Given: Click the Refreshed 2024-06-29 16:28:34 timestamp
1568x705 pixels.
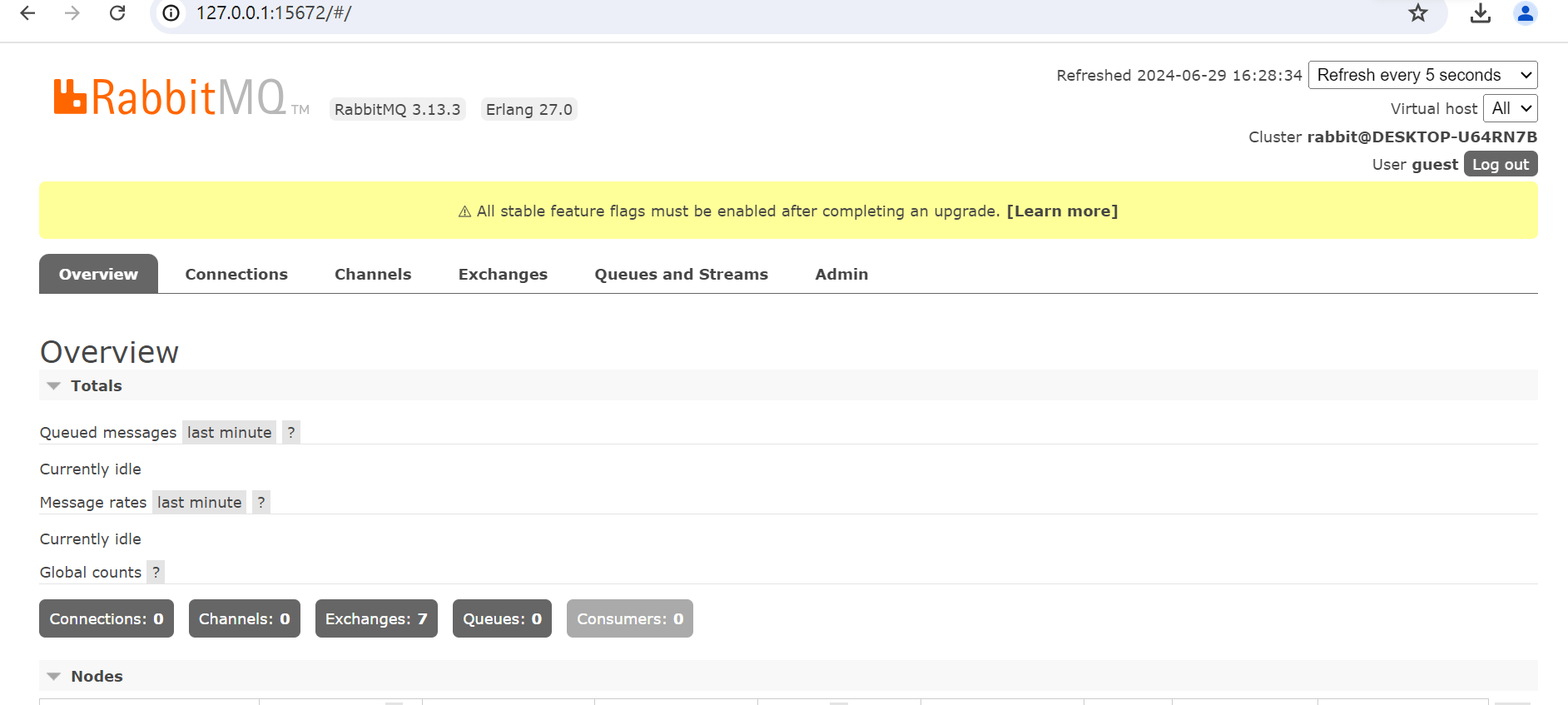Looking at the screenshot, I should [1178, 75].
